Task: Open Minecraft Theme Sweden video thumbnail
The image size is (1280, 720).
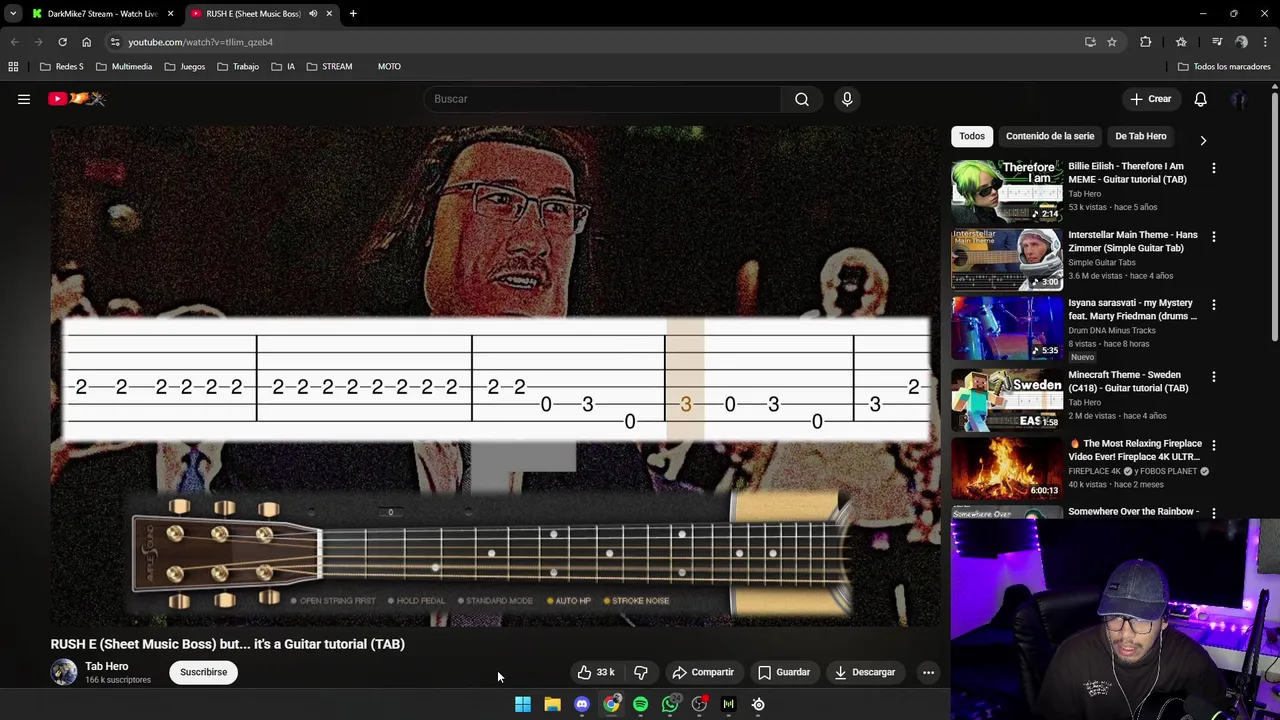Action: [x=1007, y=399]
